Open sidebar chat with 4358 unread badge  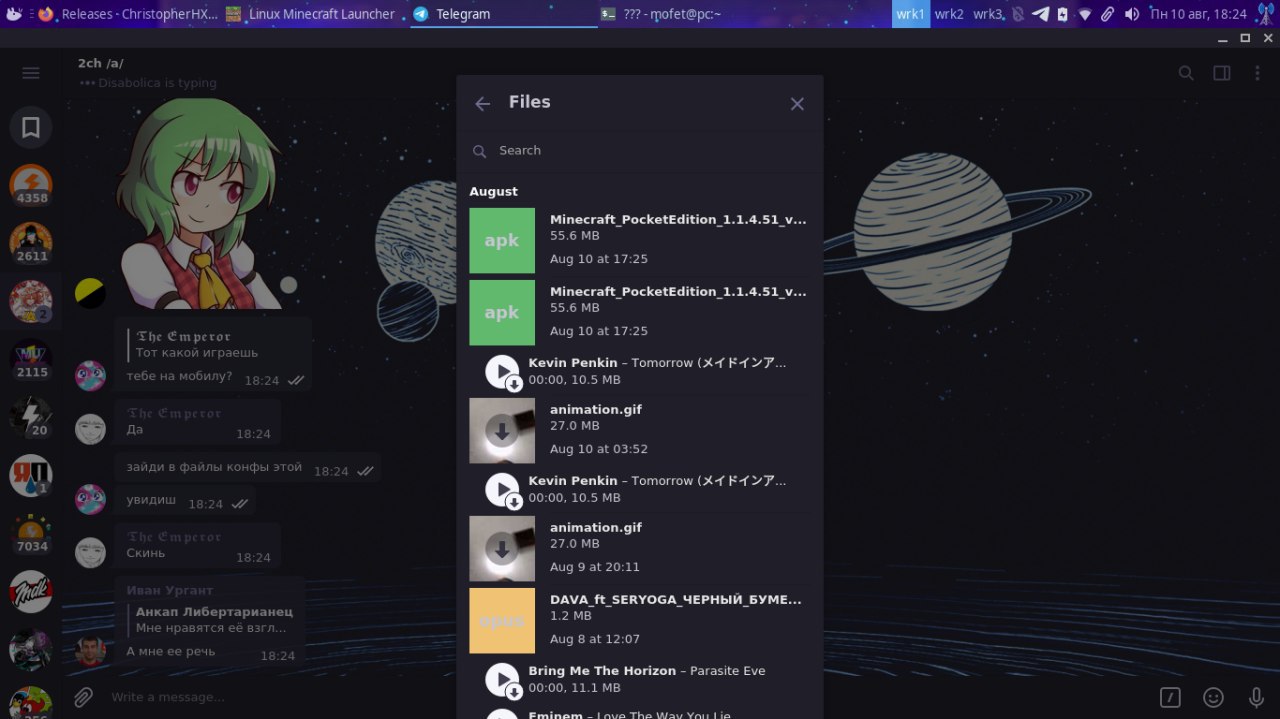tap(31, 186)
